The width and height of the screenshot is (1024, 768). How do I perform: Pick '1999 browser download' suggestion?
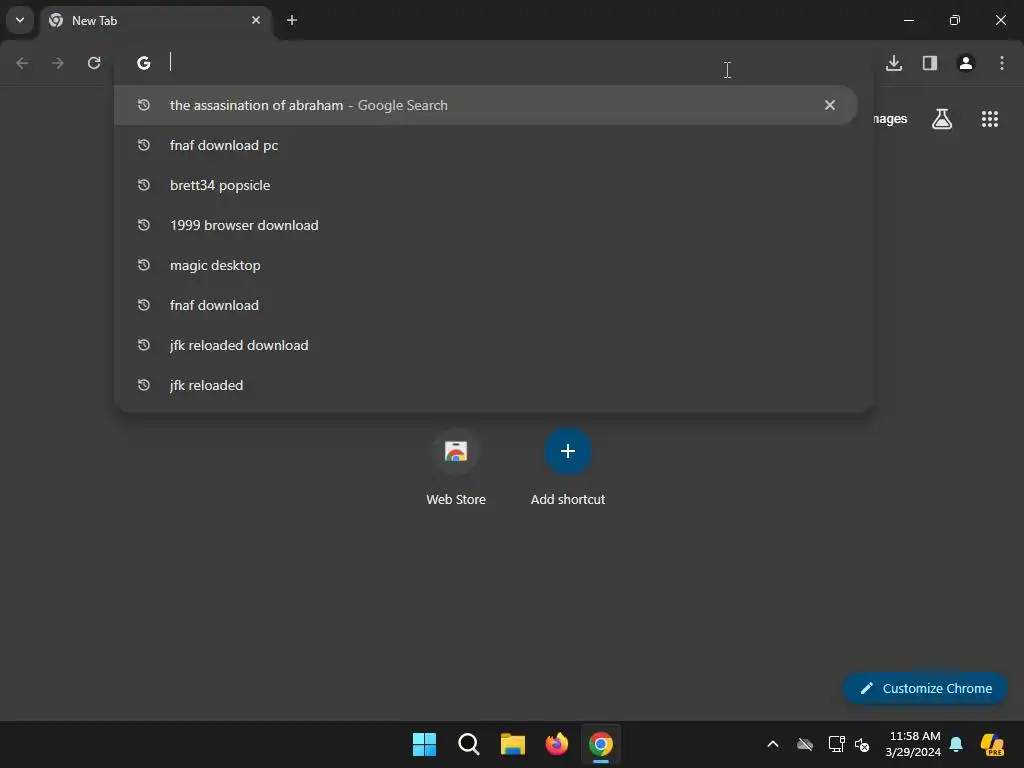point(486,225)
